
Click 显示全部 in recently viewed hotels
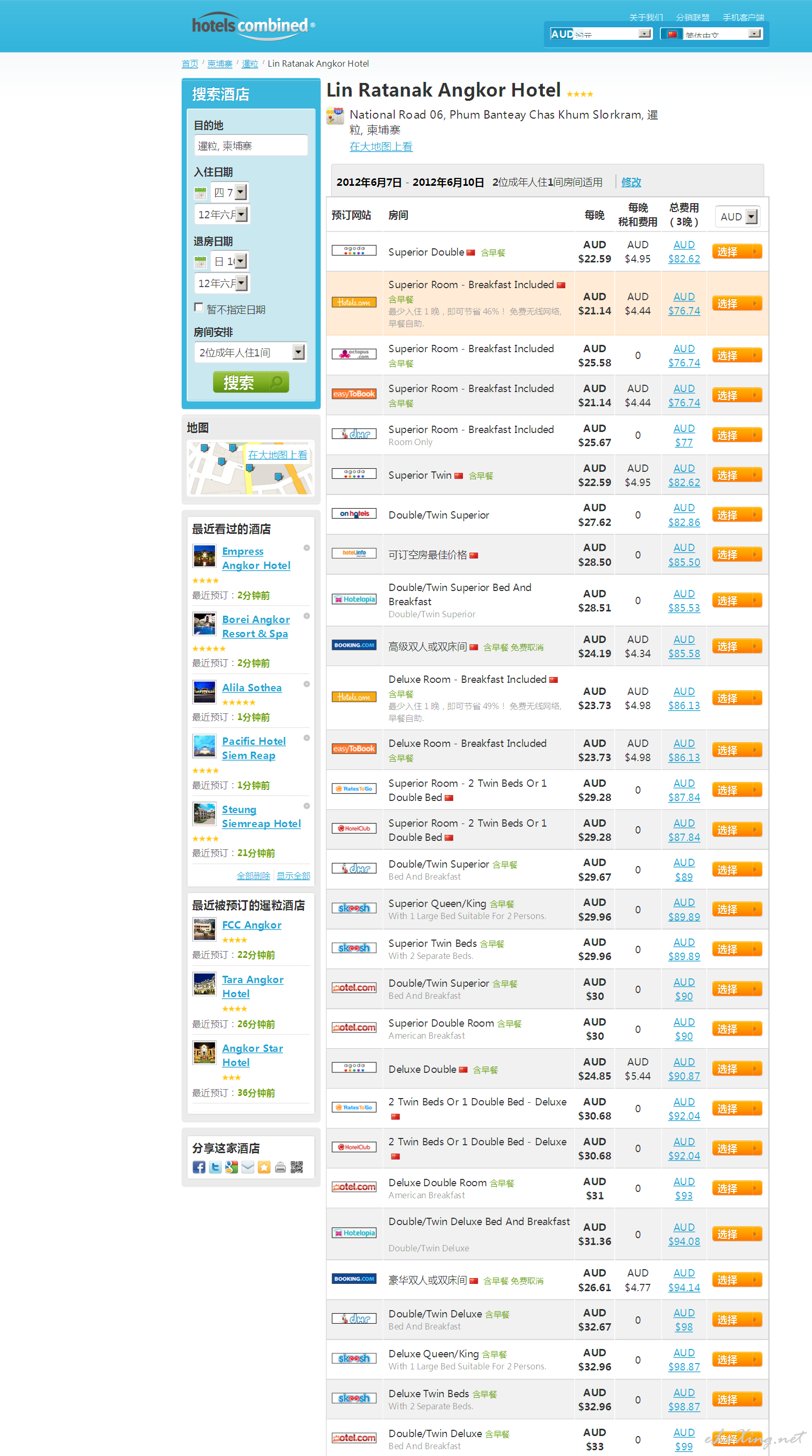293,875
